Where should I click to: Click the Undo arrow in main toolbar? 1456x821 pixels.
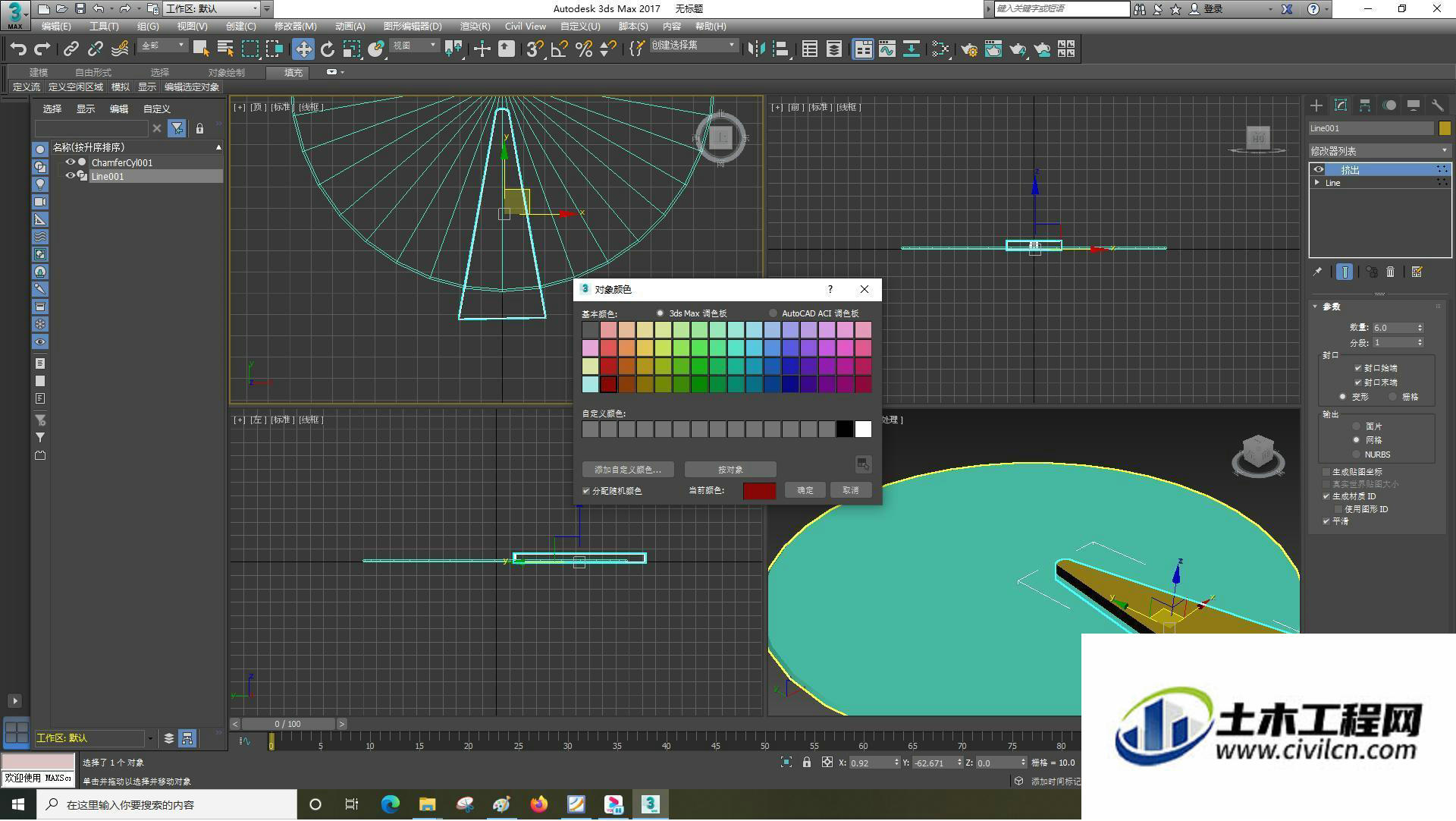(18, 49)
